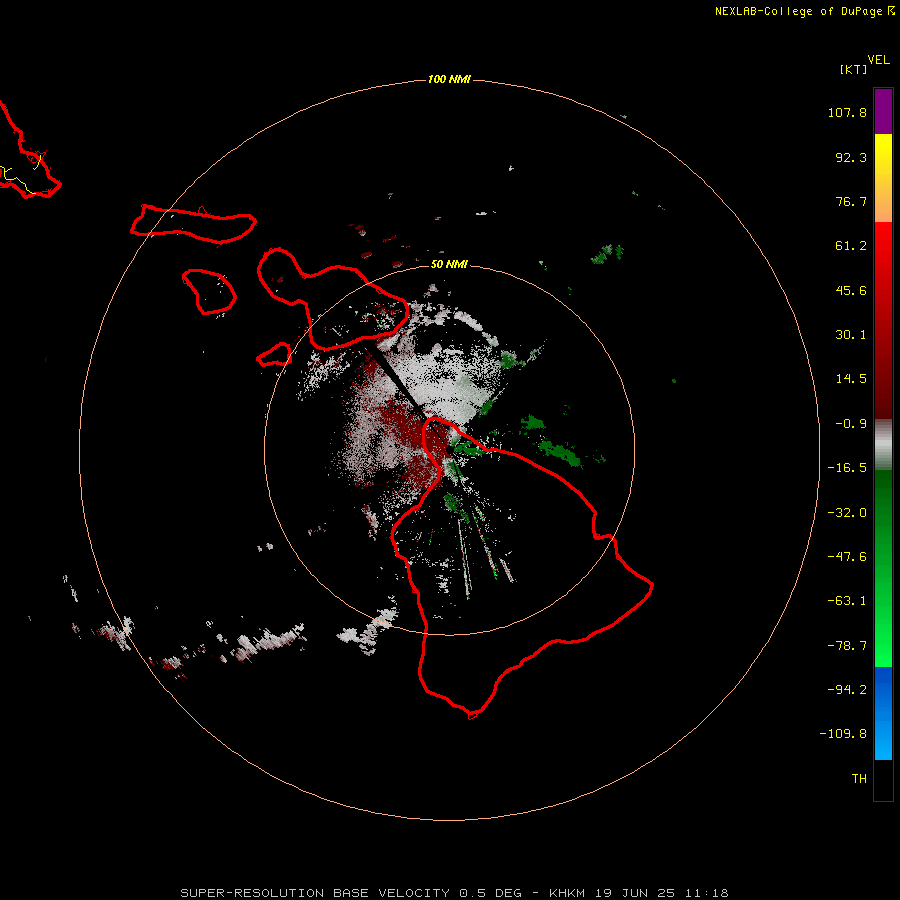
Task: Click the 76.7 legend value
Action: coord(851,201)
